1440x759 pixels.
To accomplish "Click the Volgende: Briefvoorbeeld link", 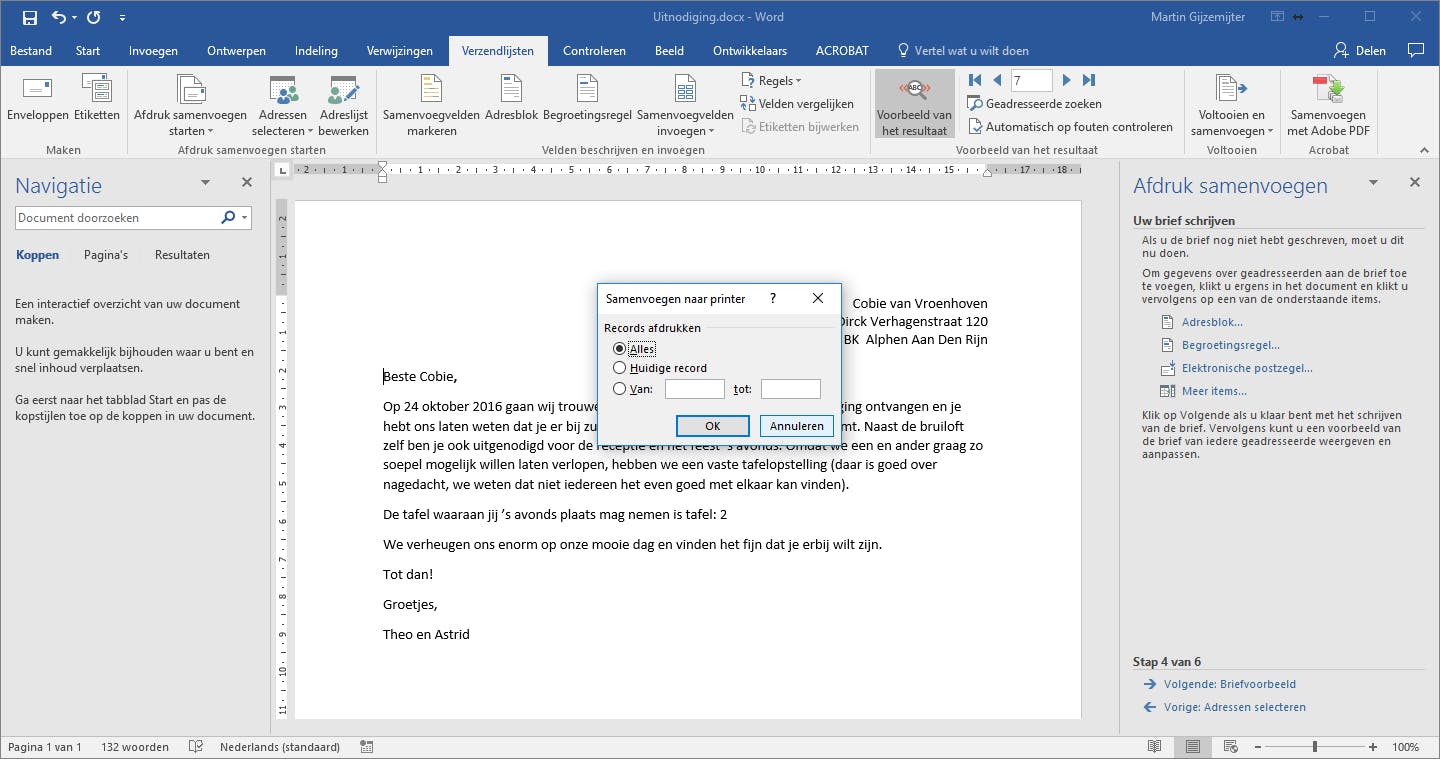I will (x=1229, y=684).
